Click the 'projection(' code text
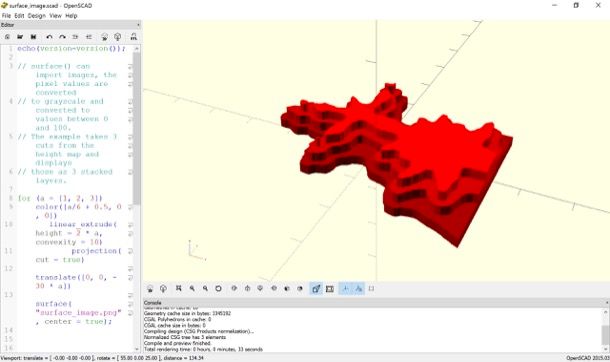The height and width of the screenshot is (362, 610). click(x=96, y=251)
